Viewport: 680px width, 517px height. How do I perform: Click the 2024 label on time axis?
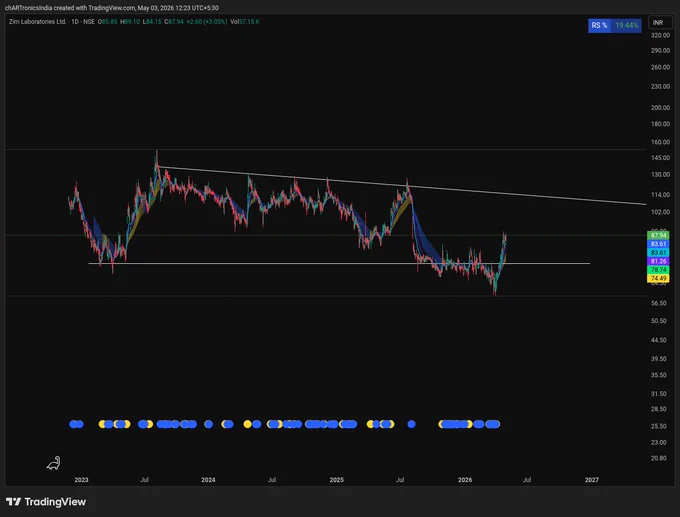pos(208,480)
